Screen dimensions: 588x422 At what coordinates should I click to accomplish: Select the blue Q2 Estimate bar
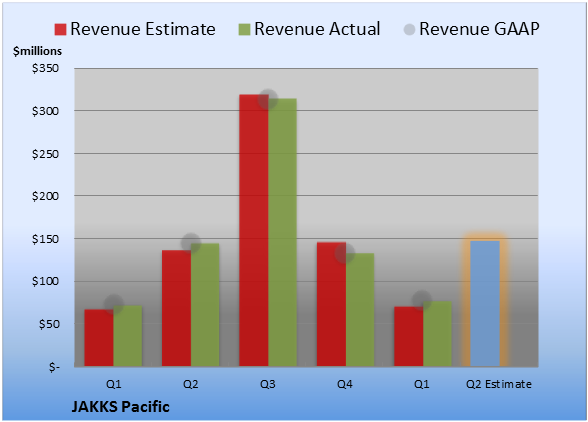coord(485,303)
